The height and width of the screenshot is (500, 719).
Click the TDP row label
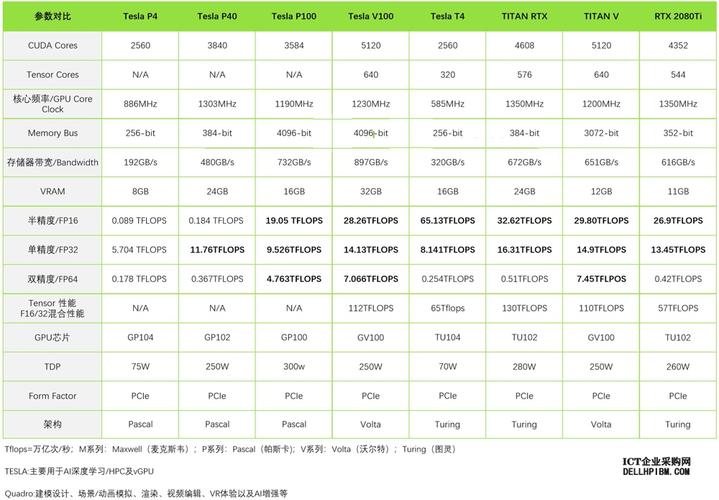(x=52, y=366)
